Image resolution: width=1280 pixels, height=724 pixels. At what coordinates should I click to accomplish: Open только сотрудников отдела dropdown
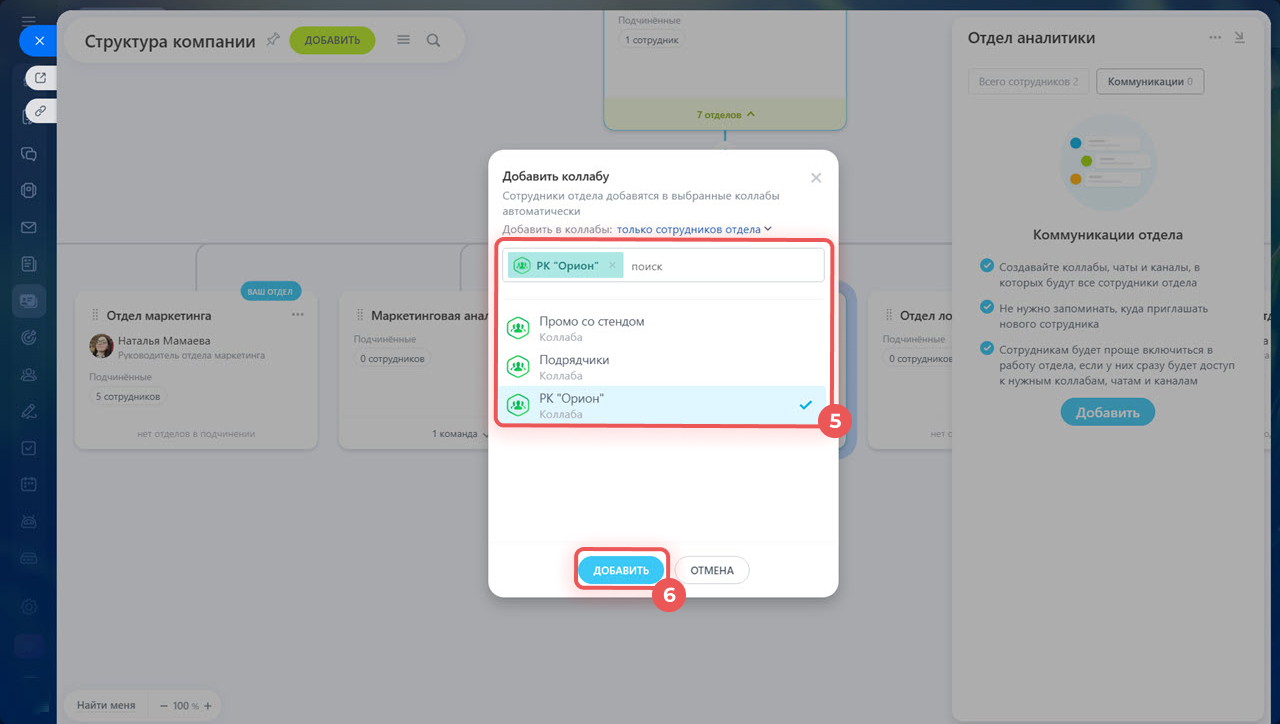(694, 229)
